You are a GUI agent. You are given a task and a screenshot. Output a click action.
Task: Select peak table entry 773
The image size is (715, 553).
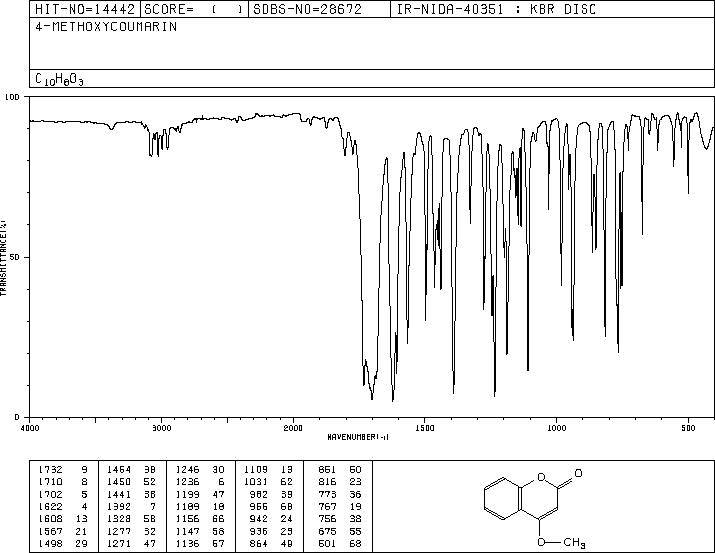(x=340, y=494)
